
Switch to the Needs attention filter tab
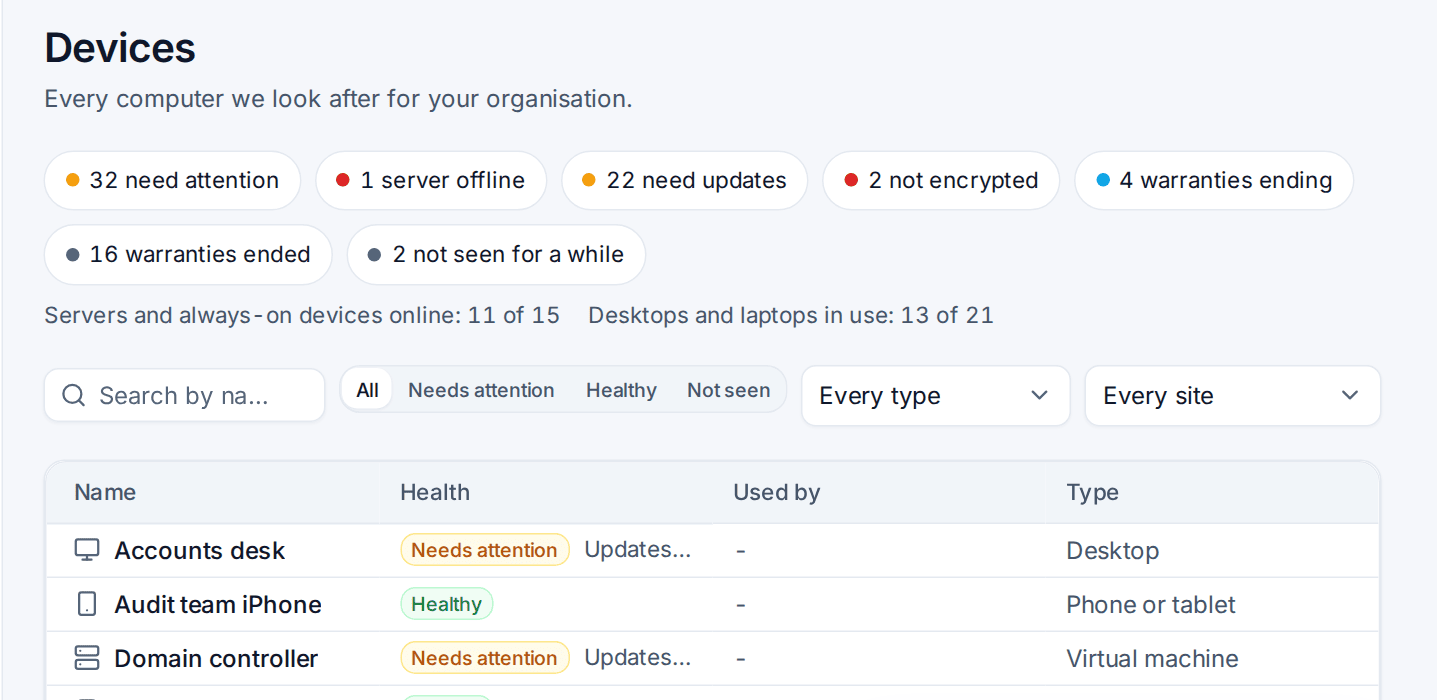pyautogui.click(x=481, y=390)
